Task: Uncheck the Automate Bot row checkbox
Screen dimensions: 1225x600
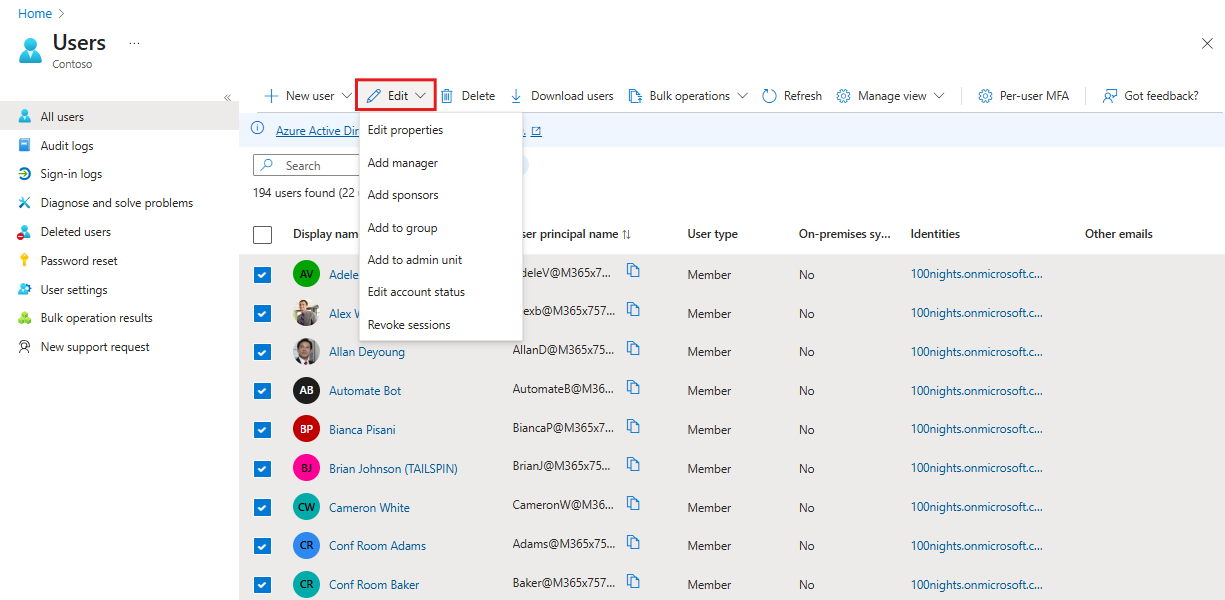Action: pyautogui.click(x=262, y=390)
